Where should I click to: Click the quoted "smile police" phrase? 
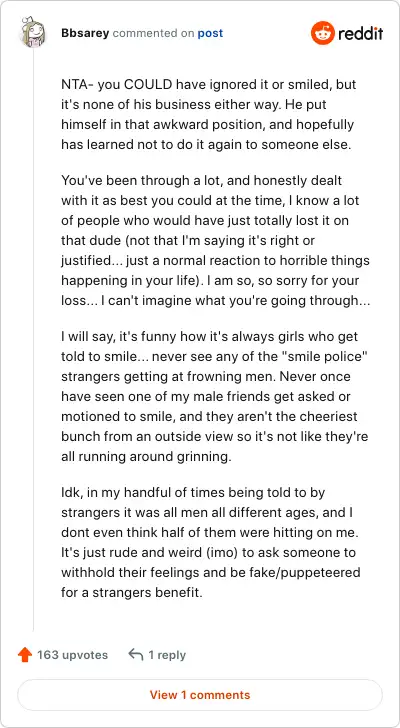coord(322,356)
